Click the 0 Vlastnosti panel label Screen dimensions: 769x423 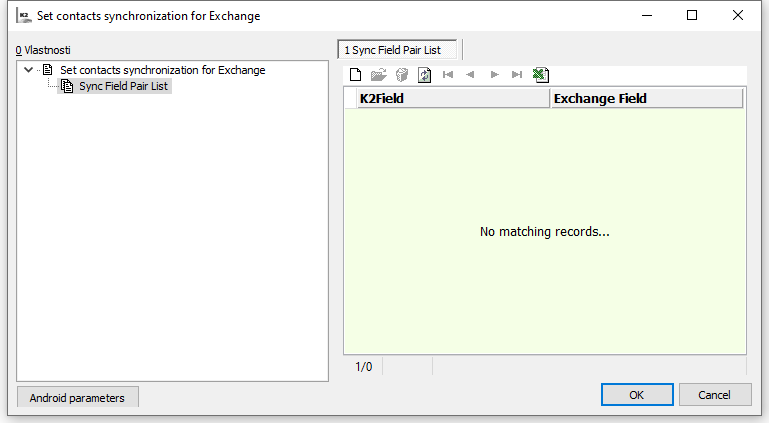pyautogui.click(x=43, y=50)
